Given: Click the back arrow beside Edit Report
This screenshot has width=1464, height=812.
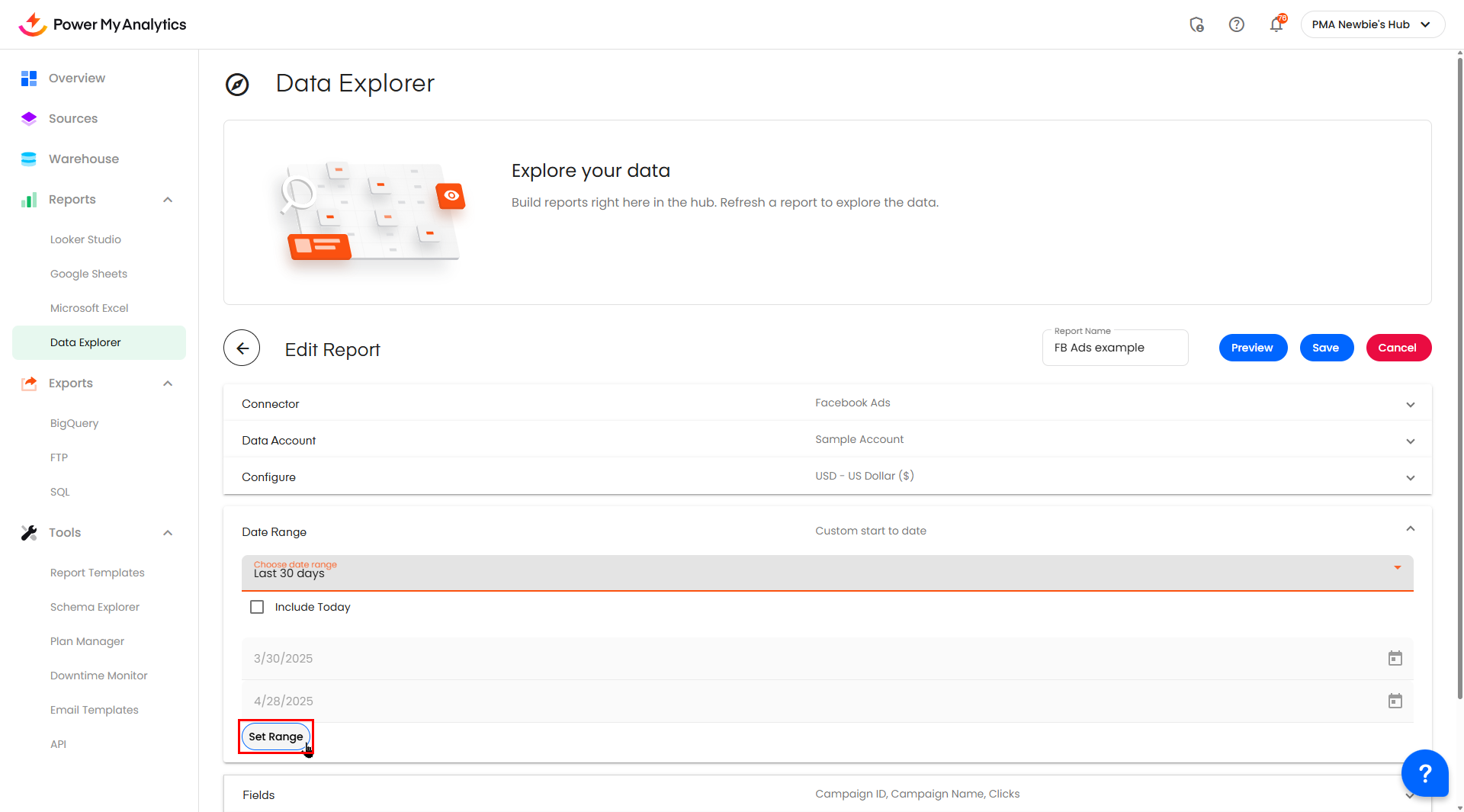Looking at the screenshot, I should 242,348.
